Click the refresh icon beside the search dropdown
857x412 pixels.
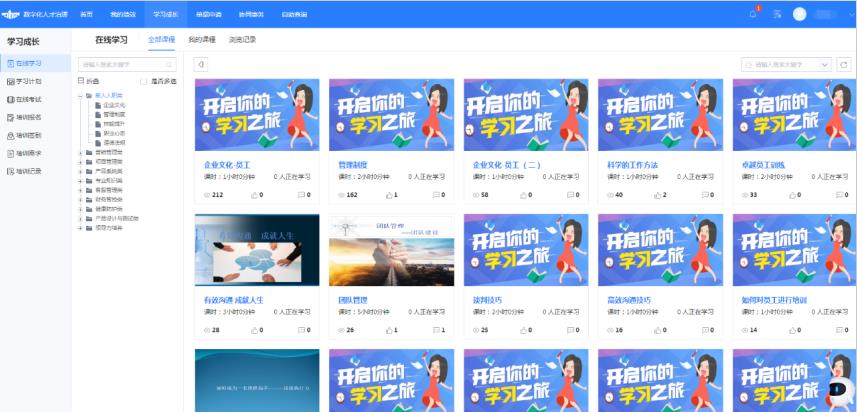(845, 64)
